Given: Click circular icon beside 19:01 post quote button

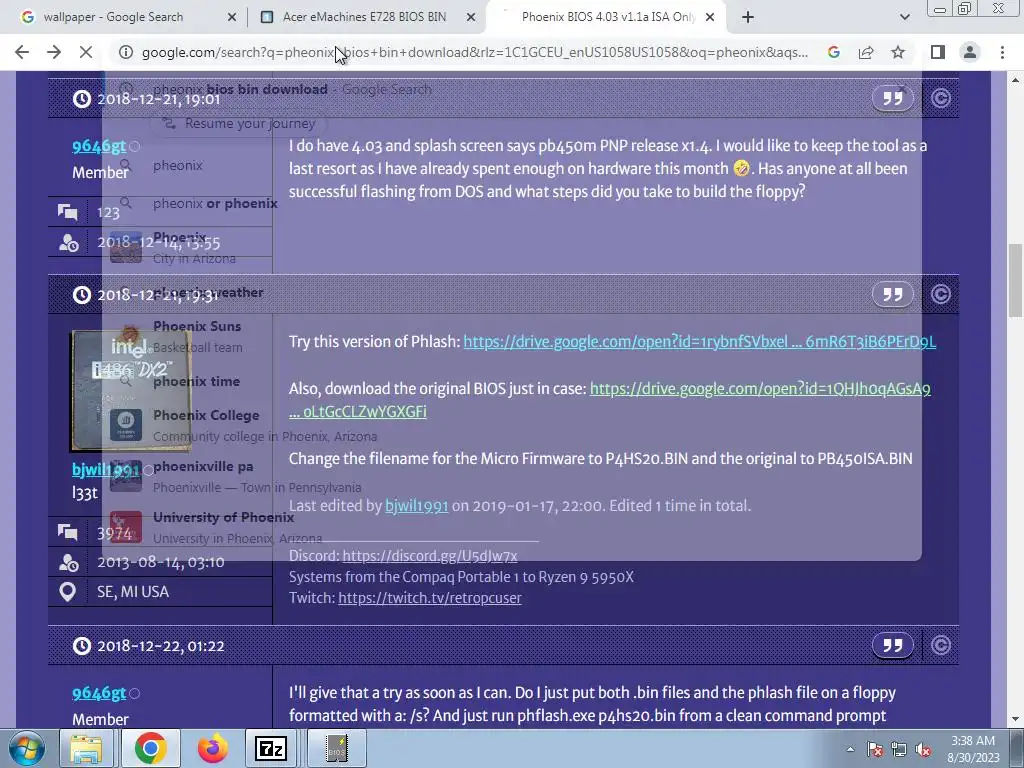Looking at the screenshot, I should point(940,99).
